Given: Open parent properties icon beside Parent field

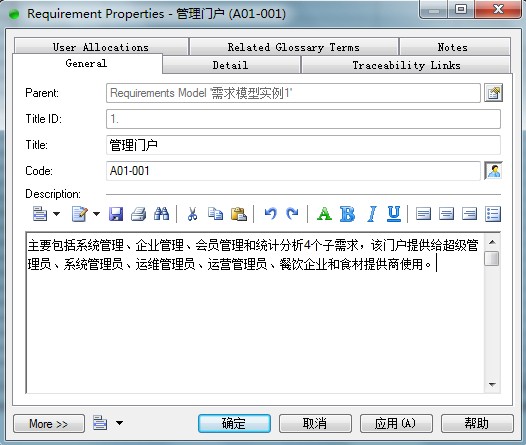Looking at the screenshot, I should [x=493, y=93].
